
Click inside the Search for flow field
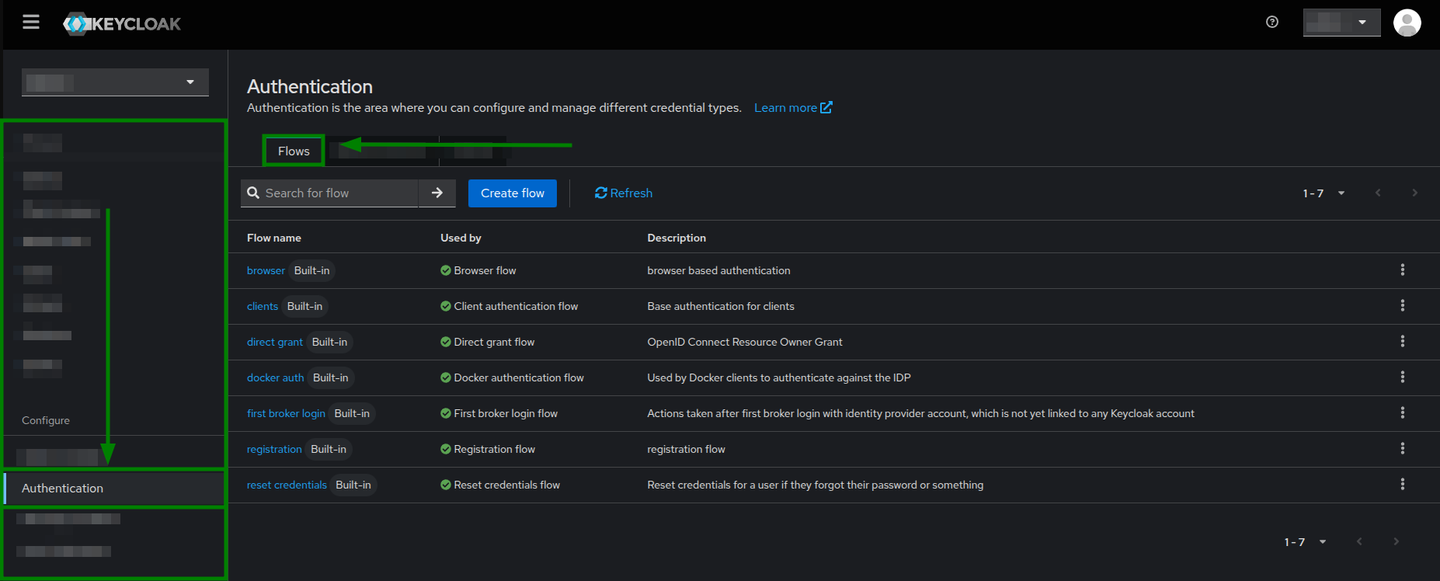[330, 192]
